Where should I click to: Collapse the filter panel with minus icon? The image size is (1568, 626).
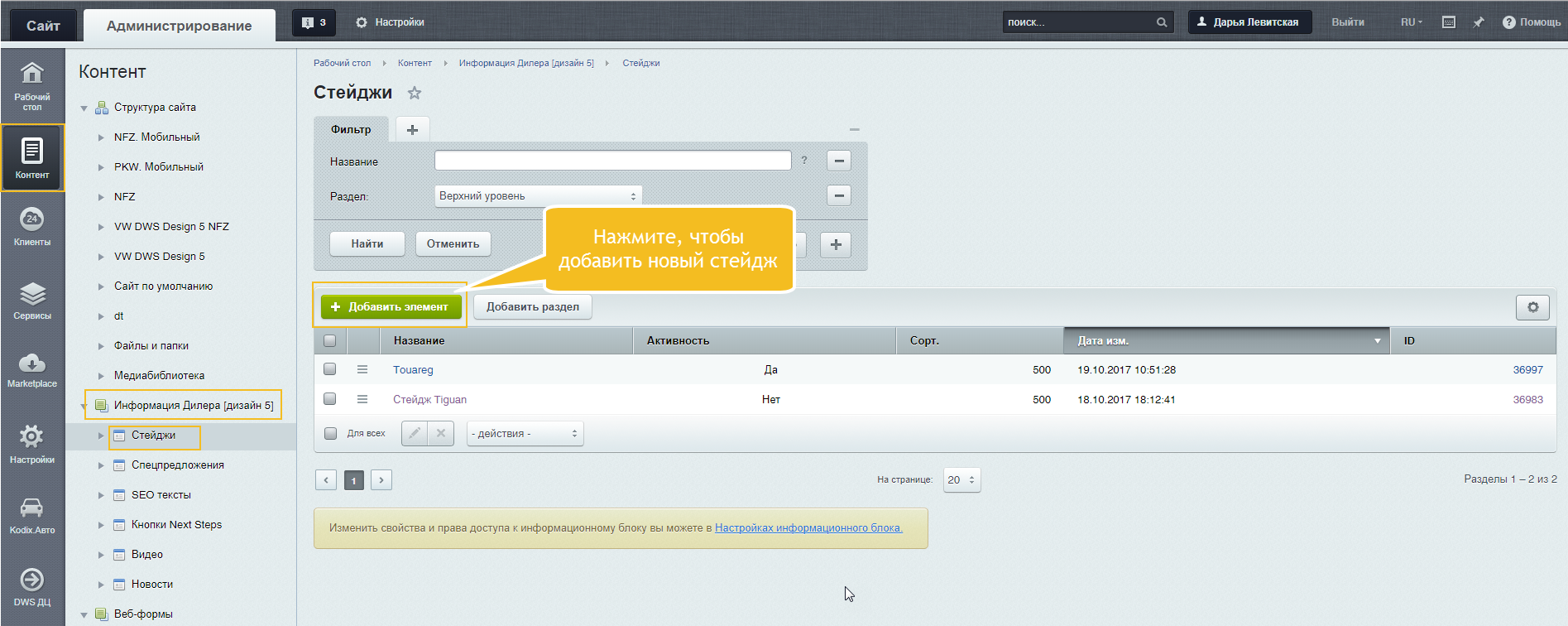coord(855,129)
